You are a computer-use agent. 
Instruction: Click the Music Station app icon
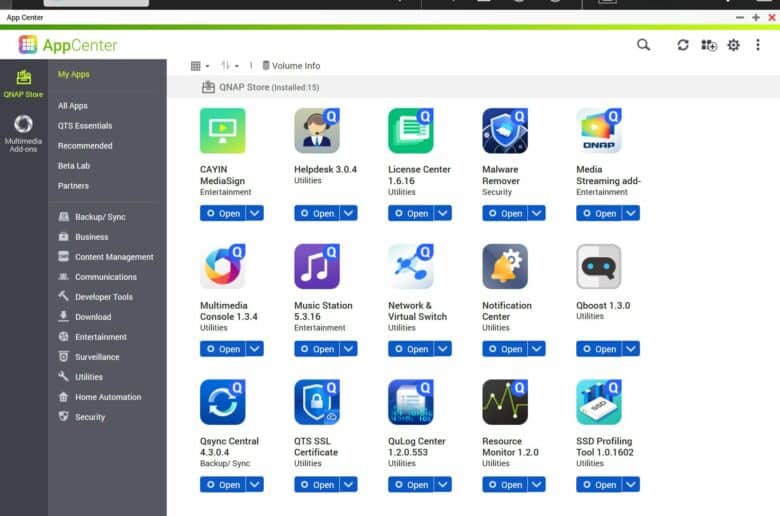(317, 267)
